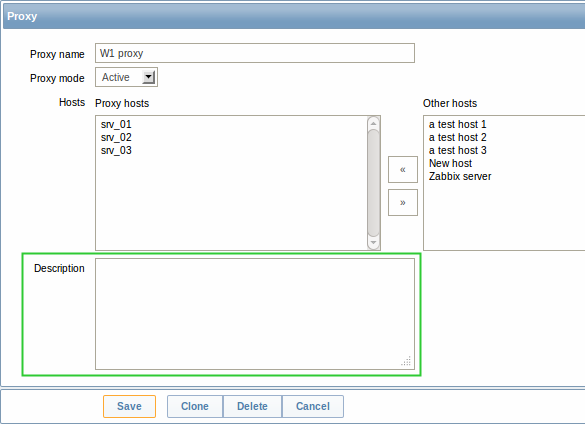The height and width of the screenshot is (424, 585).
Task: Open the Proxy mode dropdown arrow
Action: pyautogui.click(x=148, y=77)
